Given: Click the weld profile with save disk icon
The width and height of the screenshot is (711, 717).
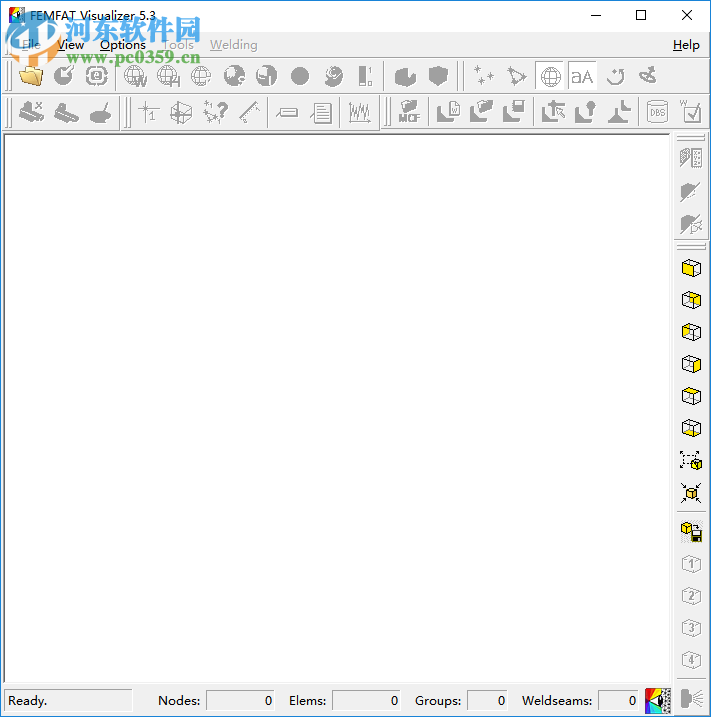Looking at the screenshot, I should [514, 112].
